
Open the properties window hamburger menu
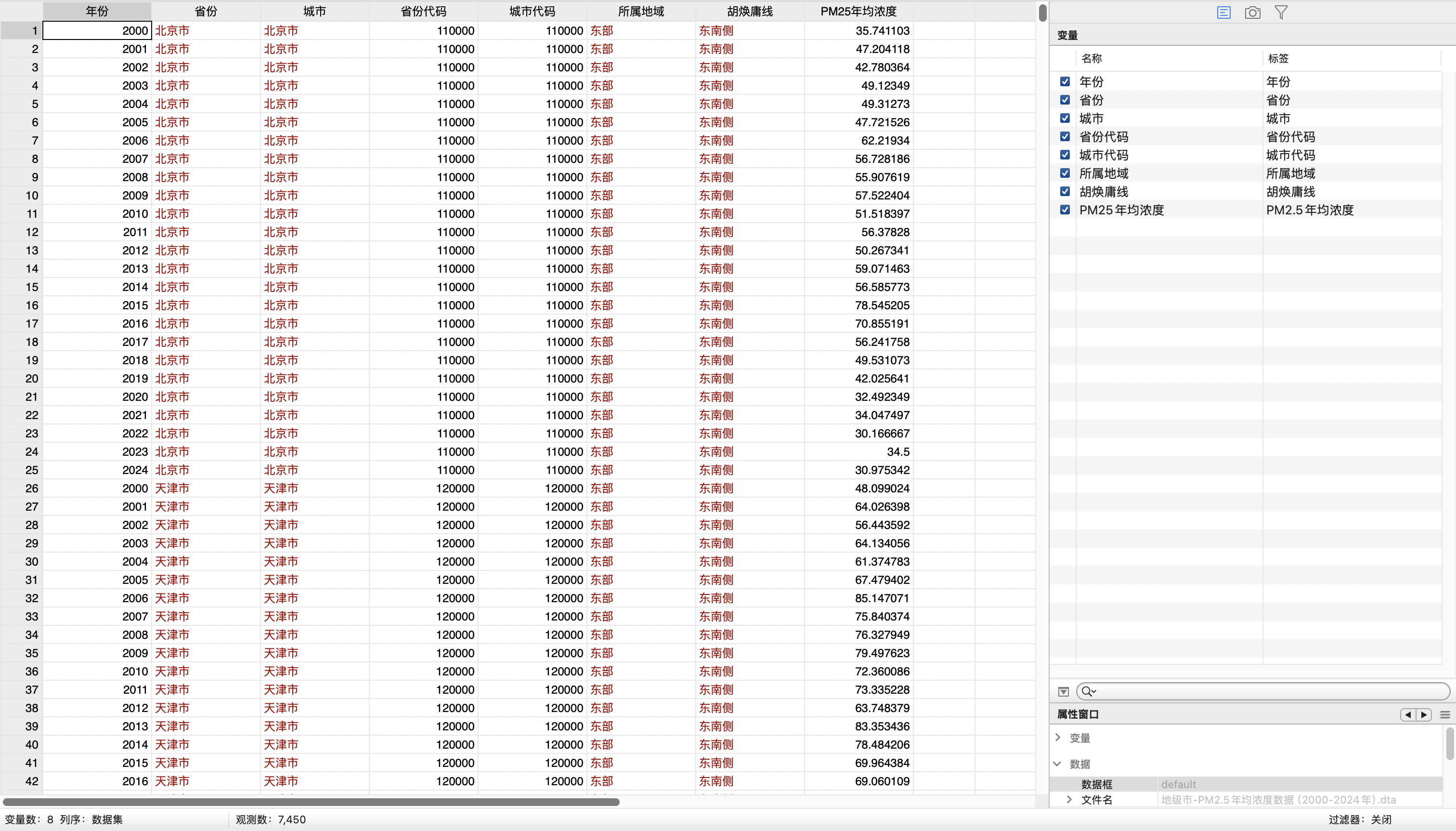tap(1445, 714)
